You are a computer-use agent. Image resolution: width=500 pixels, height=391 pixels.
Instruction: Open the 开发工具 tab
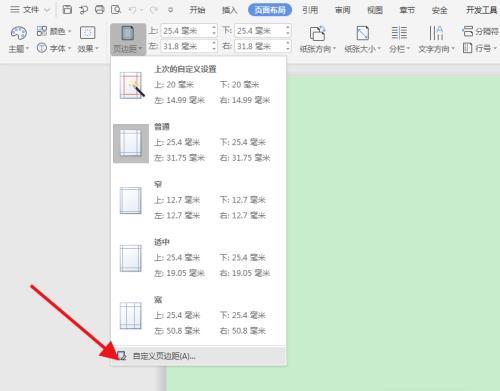[481, 10]
